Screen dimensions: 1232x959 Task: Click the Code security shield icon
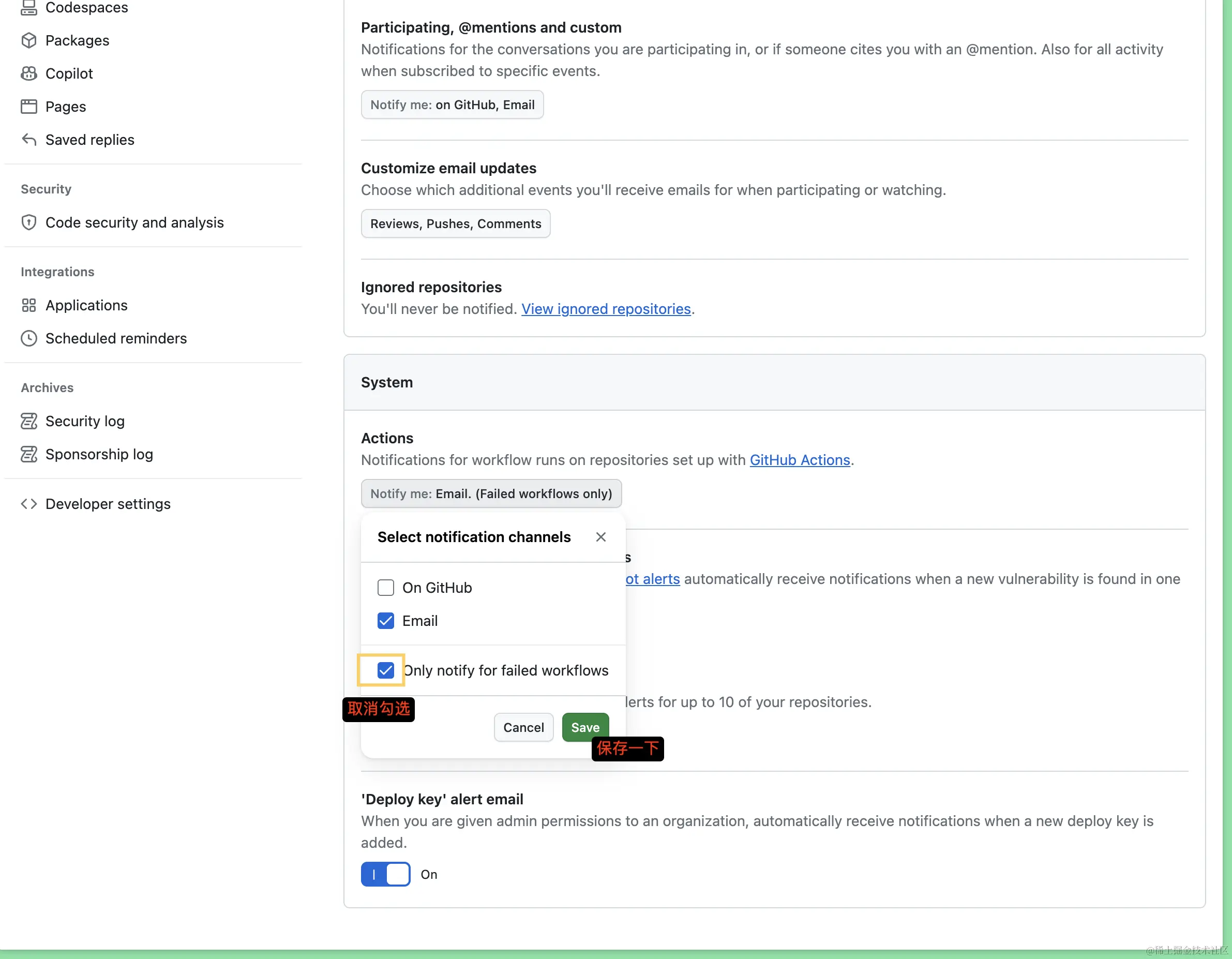tap(29, 222)
